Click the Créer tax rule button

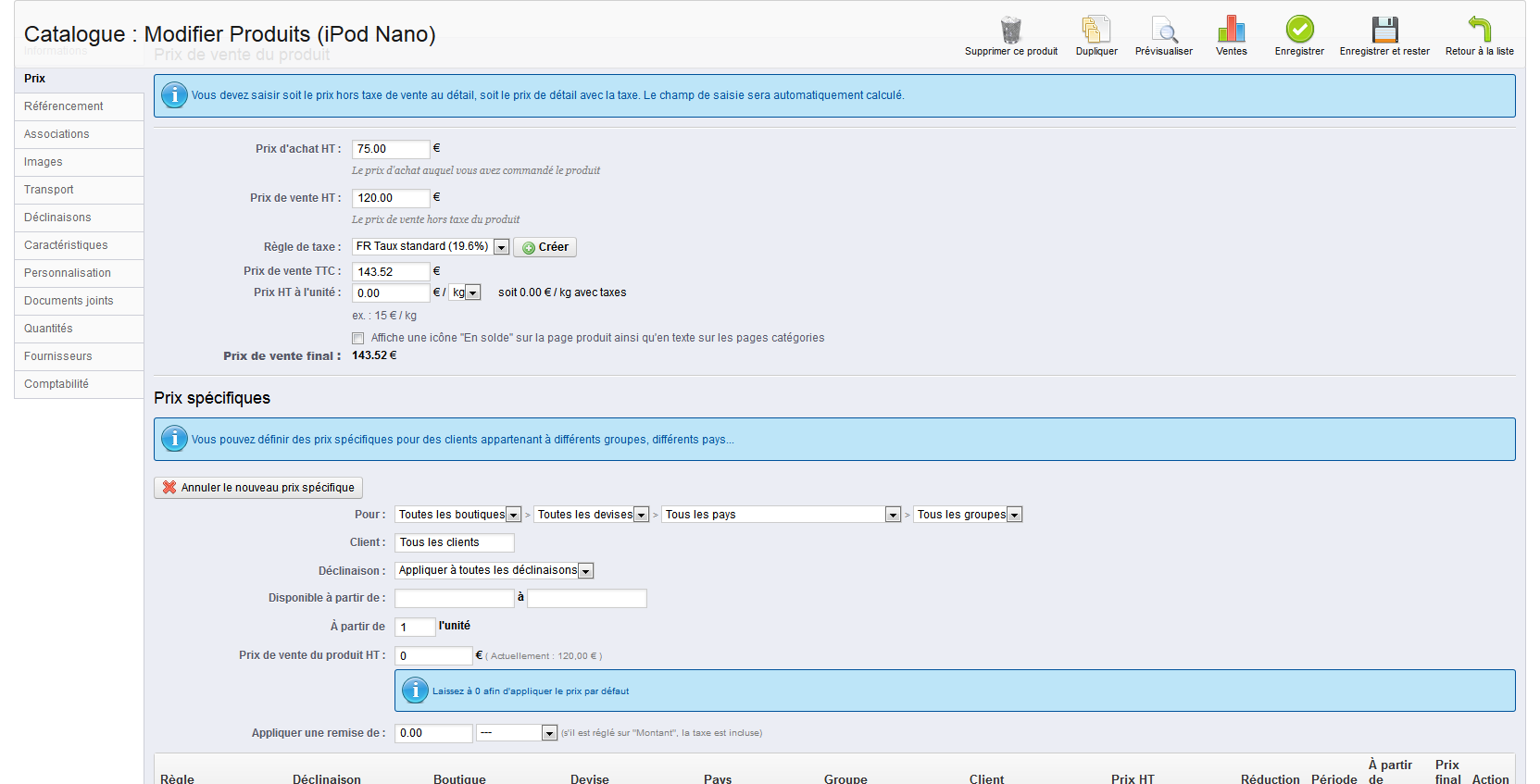[545, 247]
